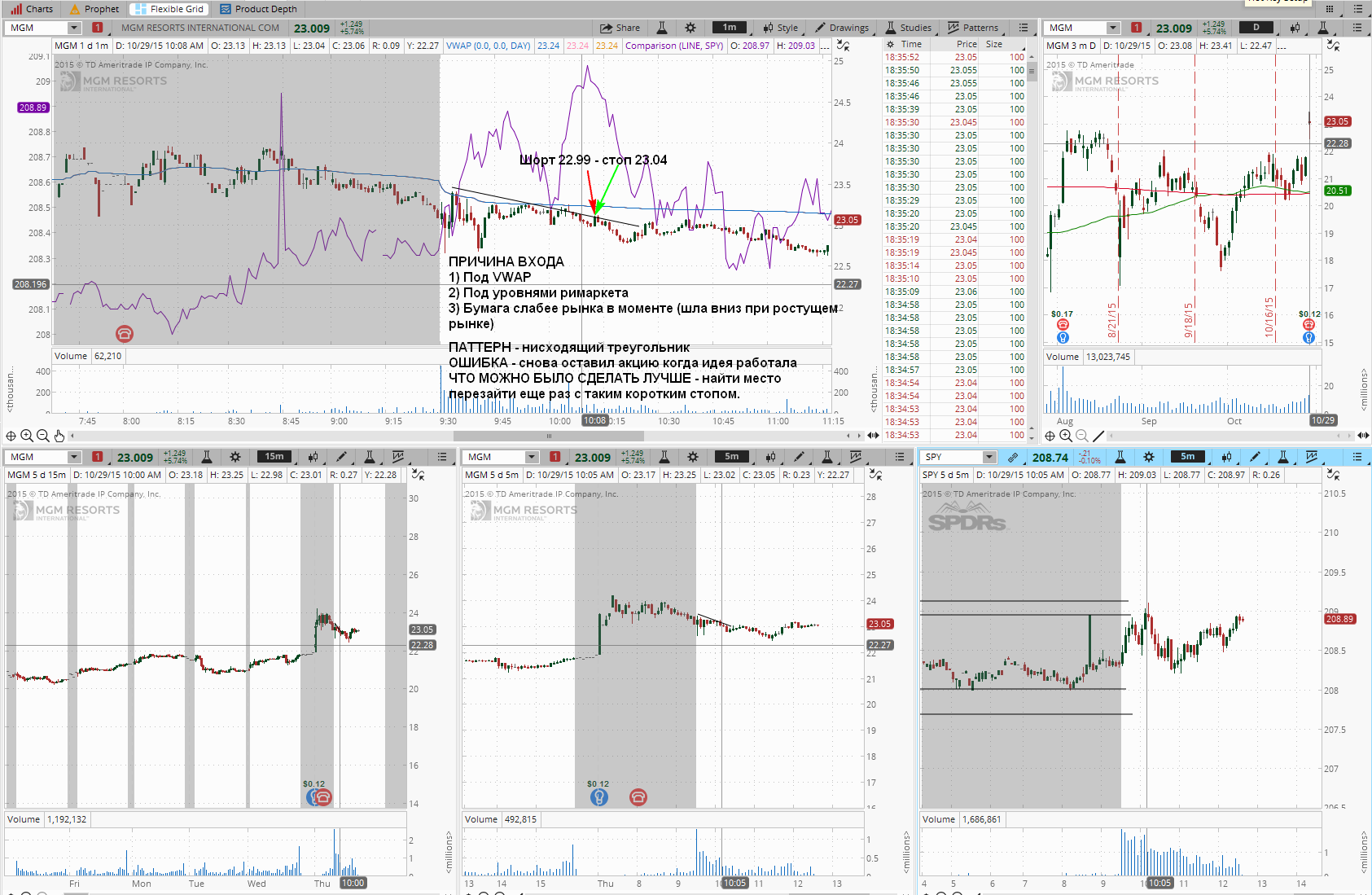The width and height of the screenshot is (1372, 895).
Task: Open the SPY chart list menu icon
Action: (1357, 457)
